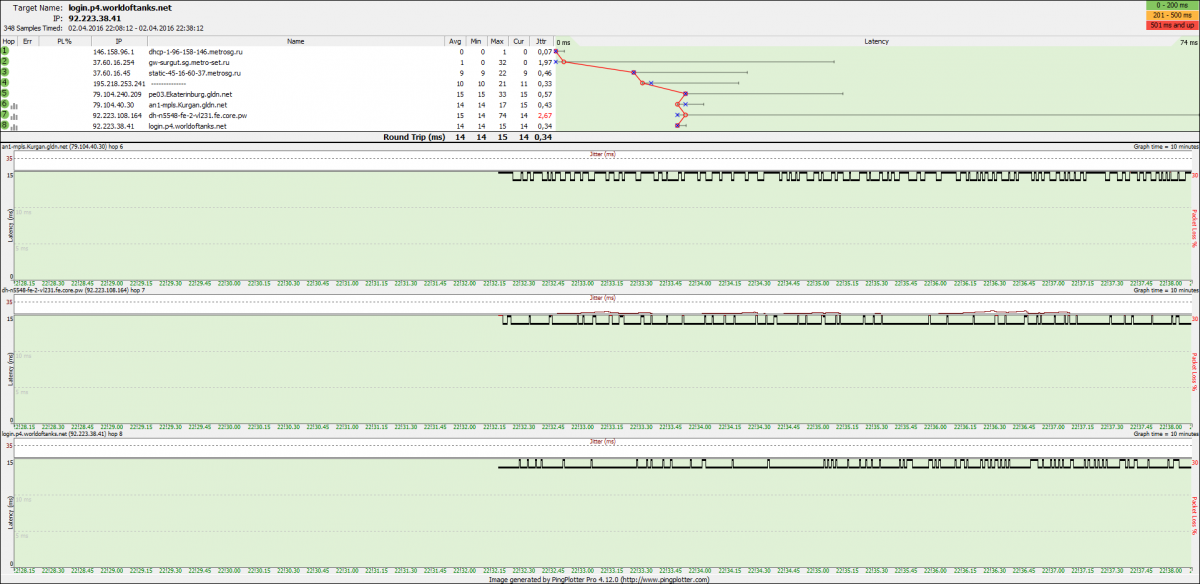Click the red jitter value 2,67
Image resolution: width=1200 pixels, height=584 pixels.
(545, 115)
